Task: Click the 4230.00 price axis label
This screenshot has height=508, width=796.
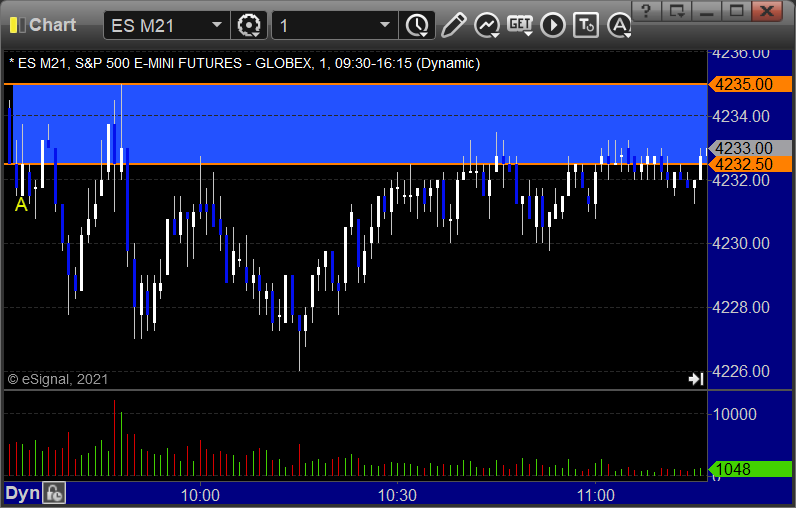Action: pyautogui.click(x=741, y=244)
